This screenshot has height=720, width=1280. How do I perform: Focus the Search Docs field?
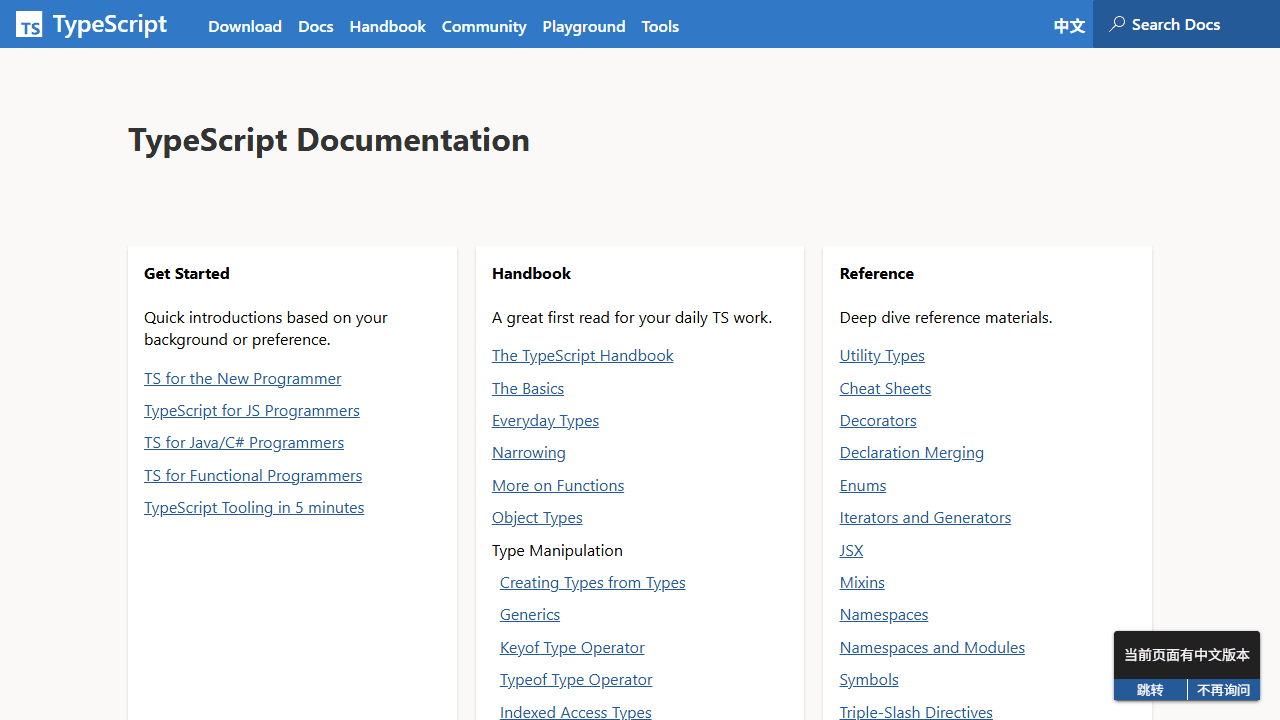click(1186, 24)
